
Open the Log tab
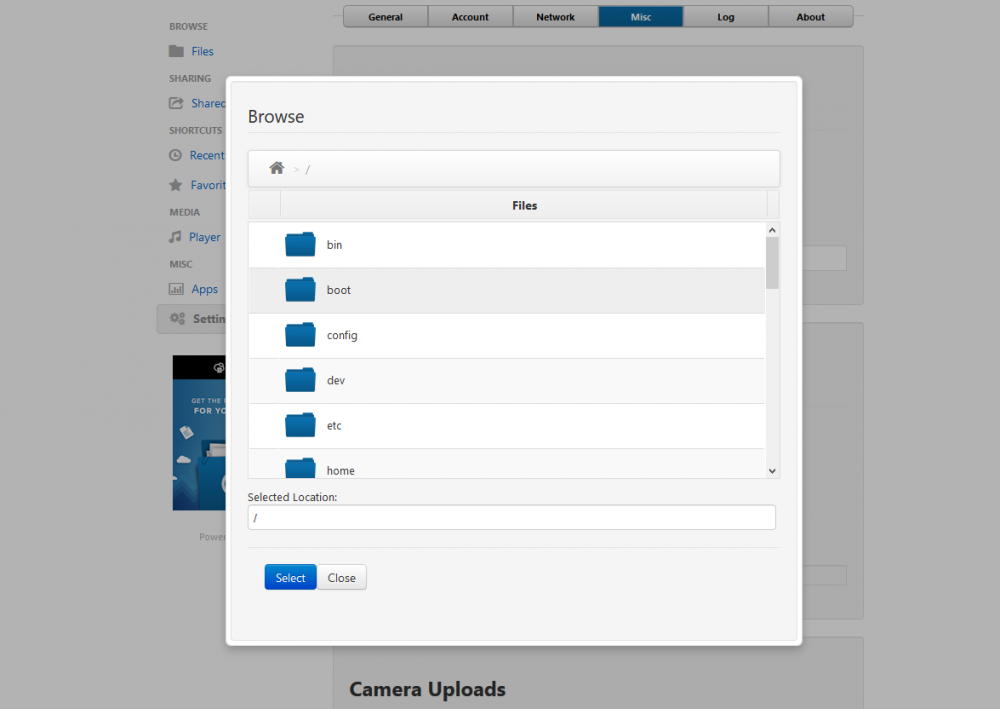click(x=726, y=17)
